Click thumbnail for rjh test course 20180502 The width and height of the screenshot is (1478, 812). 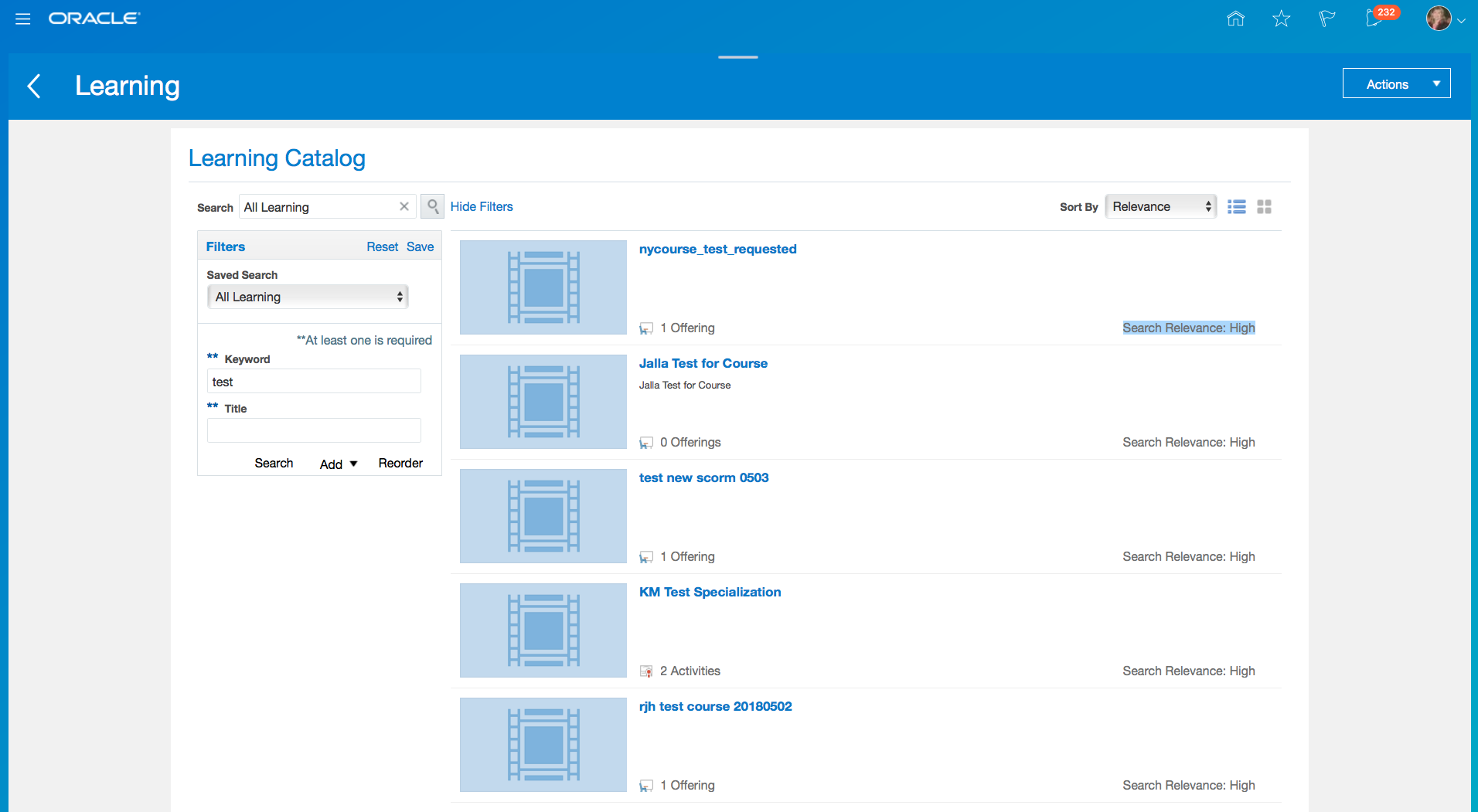(543, 745)
